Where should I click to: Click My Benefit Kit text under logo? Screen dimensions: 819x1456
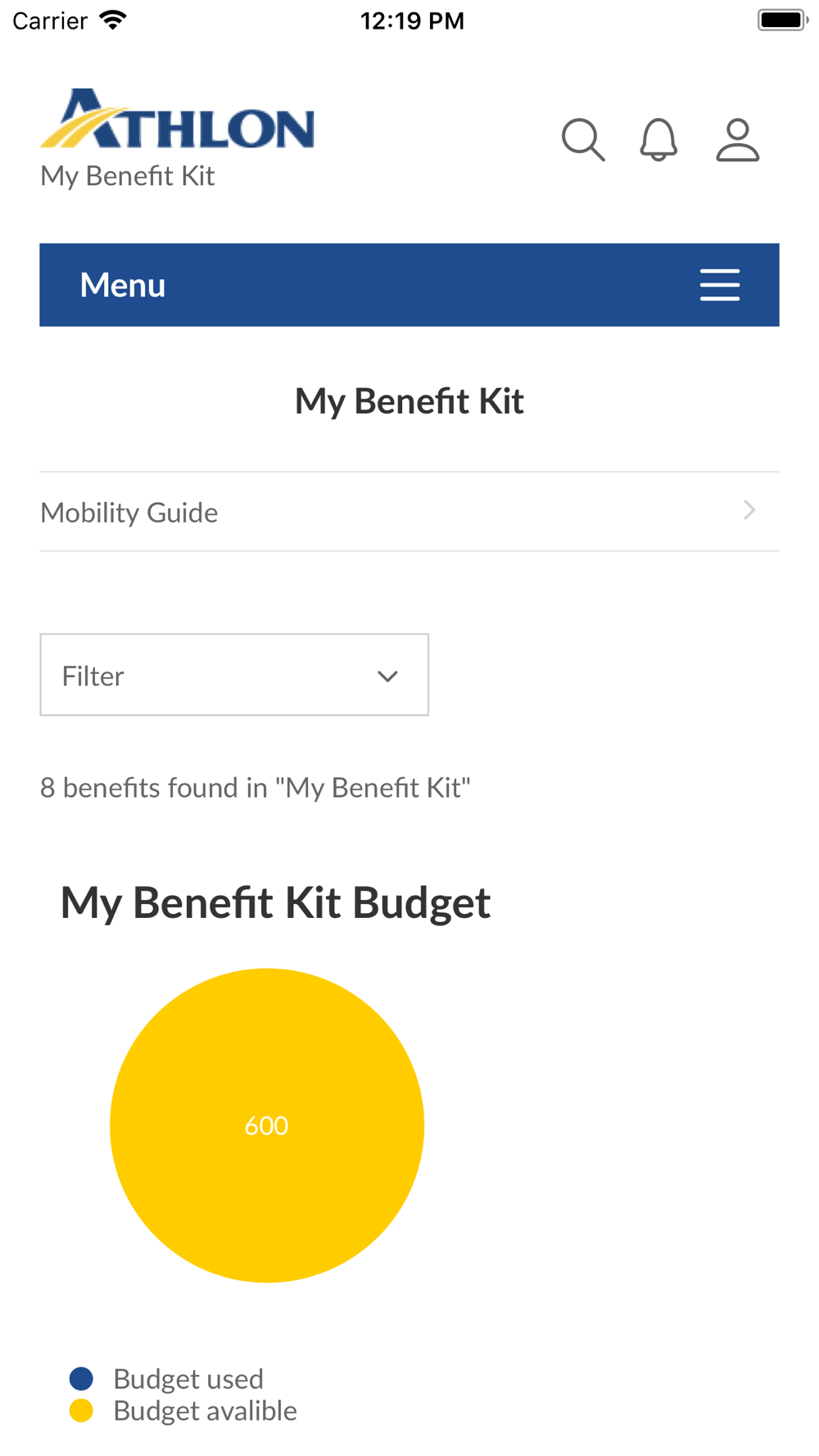click(x=128, y=176)
